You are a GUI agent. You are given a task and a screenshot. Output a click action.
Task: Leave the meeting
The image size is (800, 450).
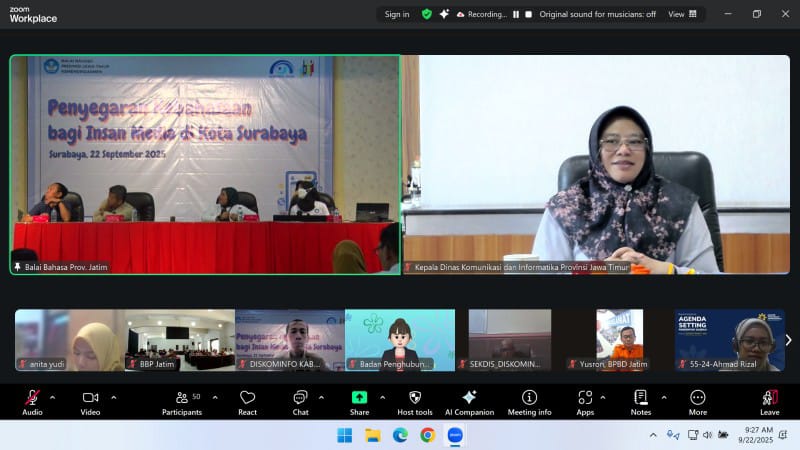pyautogui.click(x=769, y=401)
